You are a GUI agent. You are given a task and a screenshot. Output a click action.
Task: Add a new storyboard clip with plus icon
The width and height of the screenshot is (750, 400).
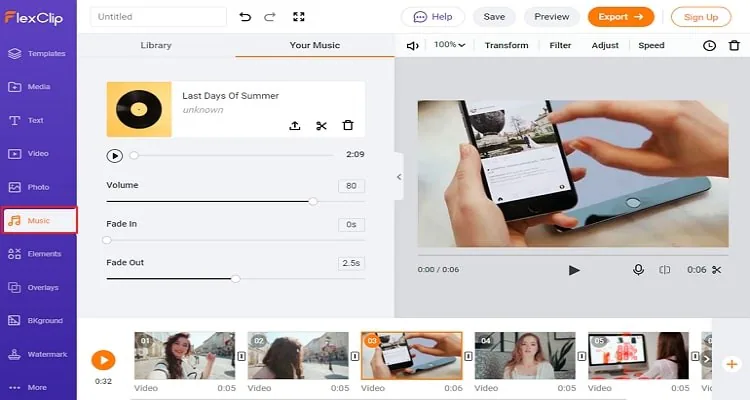click(732, 365)
